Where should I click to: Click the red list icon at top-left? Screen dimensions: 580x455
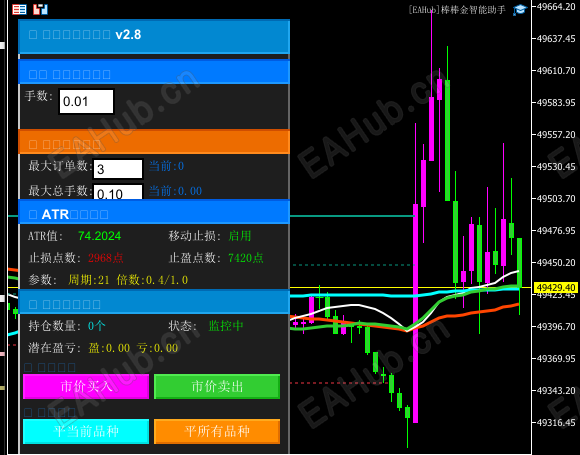pyautogui.click(x=19, y=10)
